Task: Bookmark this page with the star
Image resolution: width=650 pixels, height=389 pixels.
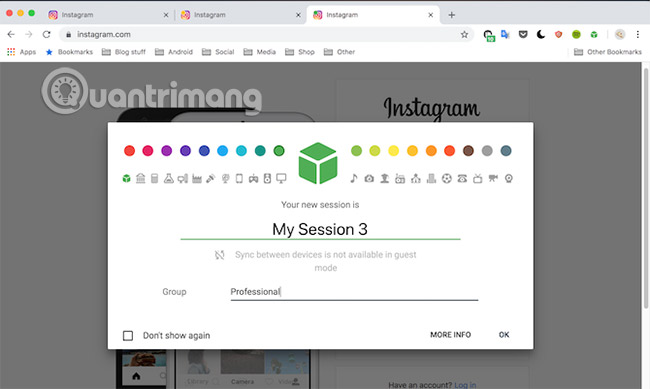Action: click(464, 34)
